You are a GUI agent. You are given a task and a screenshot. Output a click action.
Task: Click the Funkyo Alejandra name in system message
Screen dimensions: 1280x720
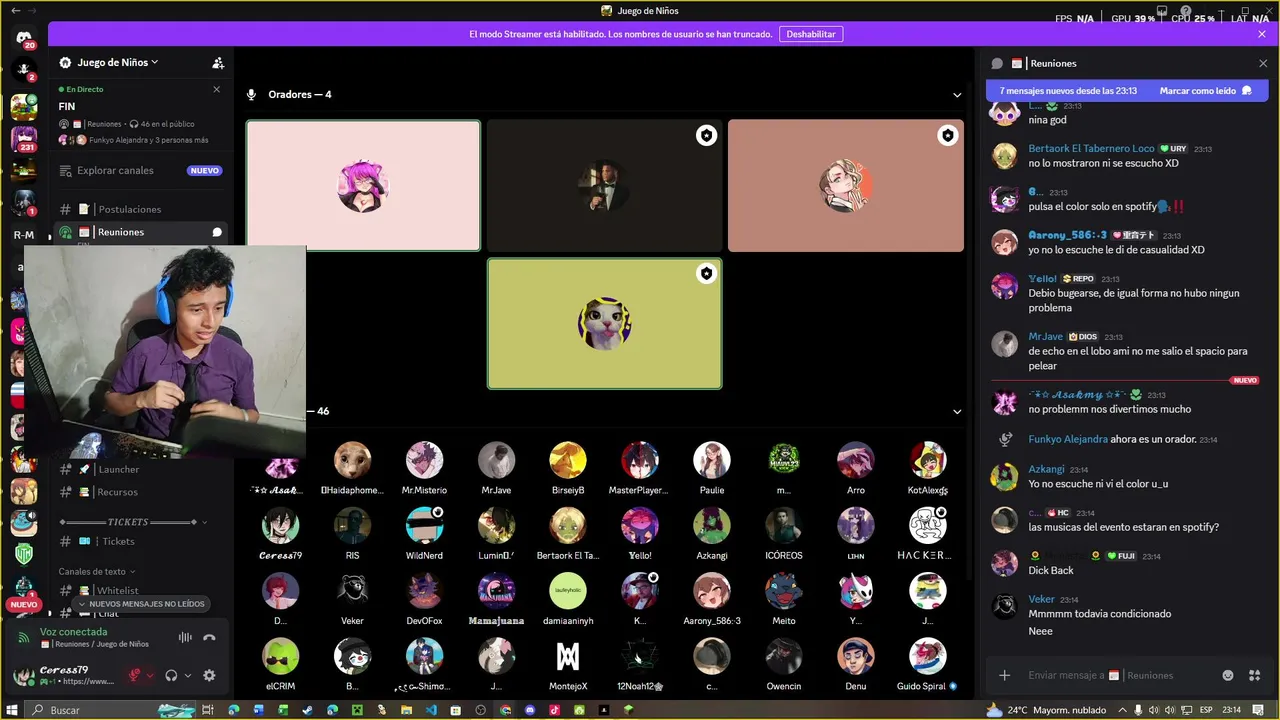click(1068, 439)
